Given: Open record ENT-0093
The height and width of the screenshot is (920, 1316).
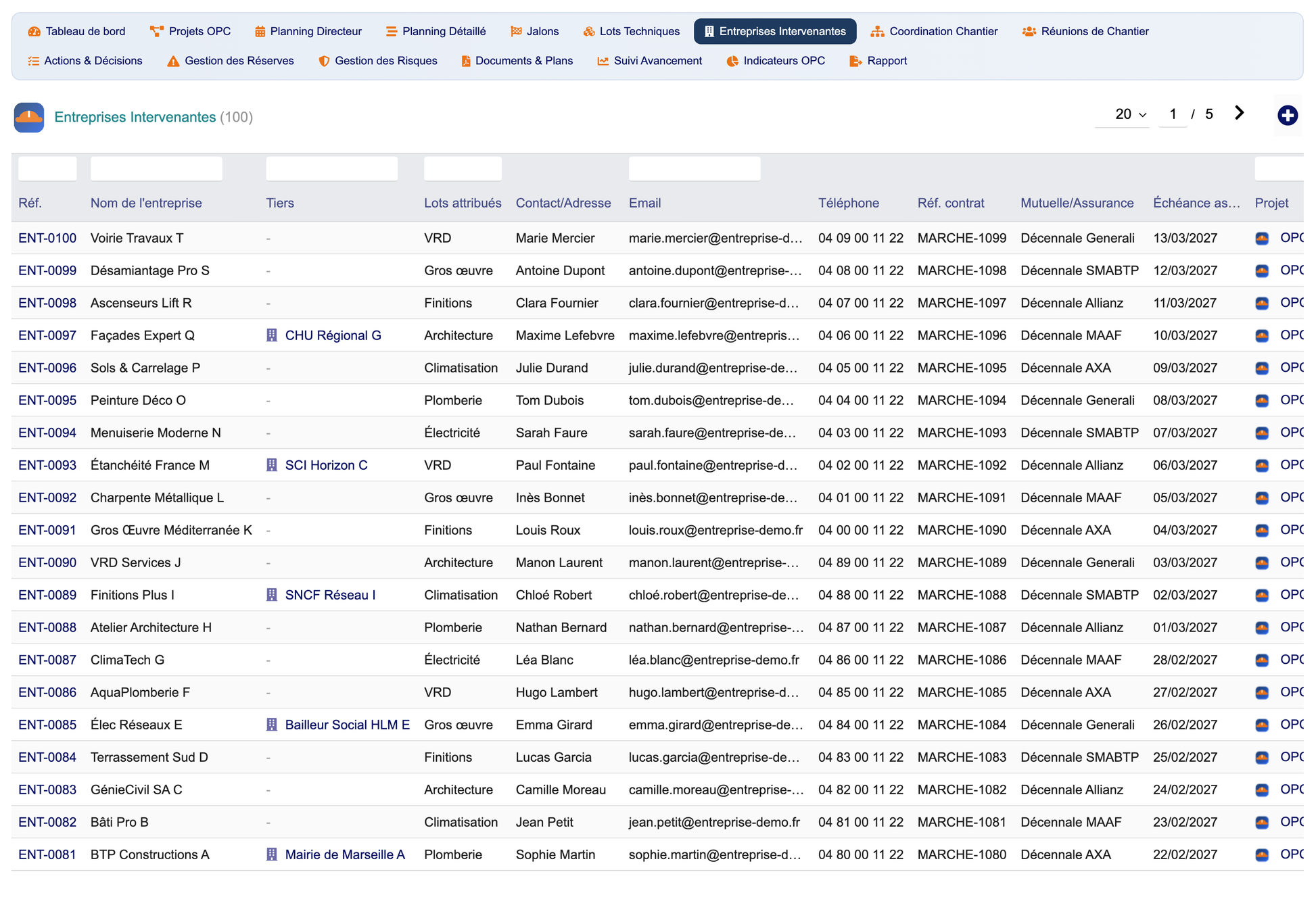Looking at the screenshot, I should [47, 465].
